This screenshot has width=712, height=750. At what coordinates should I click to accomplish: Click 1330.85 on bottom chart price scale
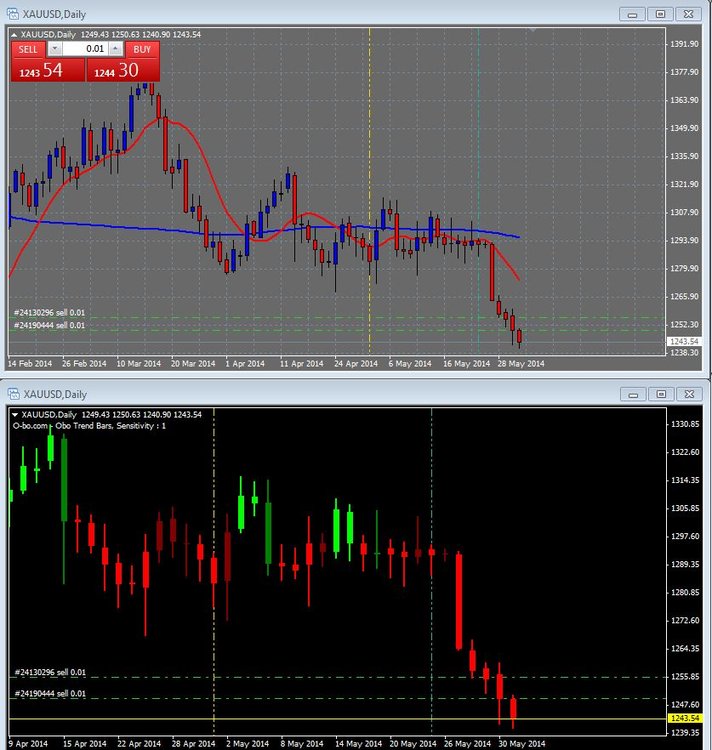pos(685,424)
